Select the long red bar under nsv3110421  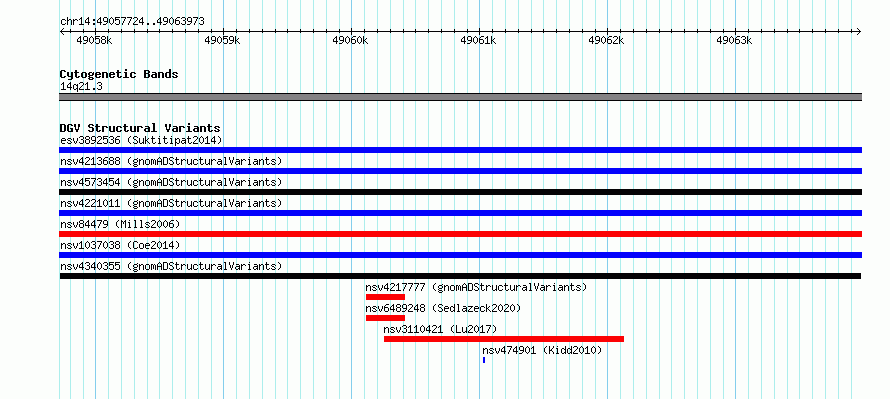click(x=504, y=339)
